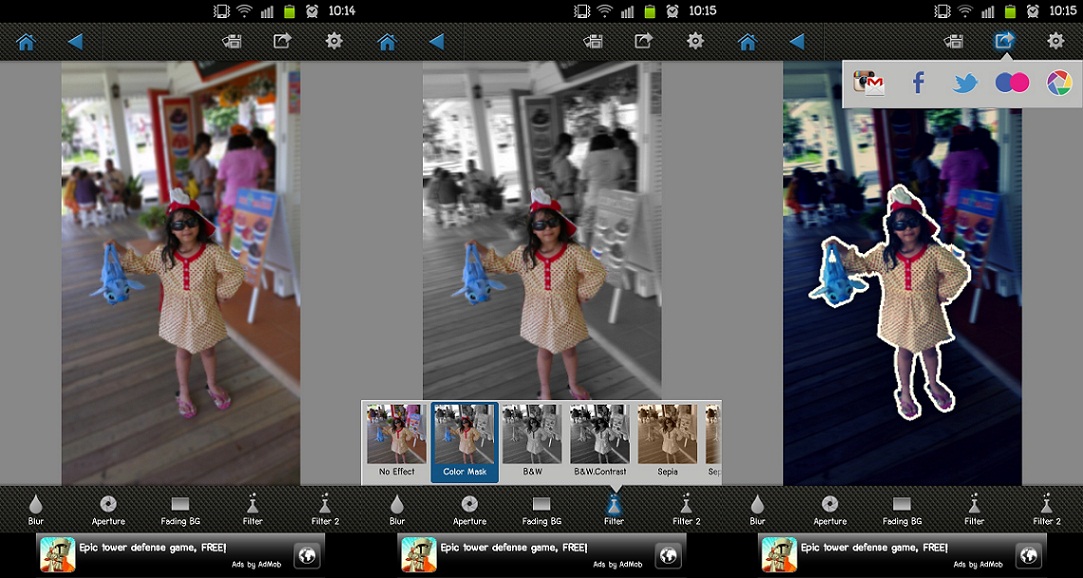Tap save icon in share-popup screen

(954, 41)
